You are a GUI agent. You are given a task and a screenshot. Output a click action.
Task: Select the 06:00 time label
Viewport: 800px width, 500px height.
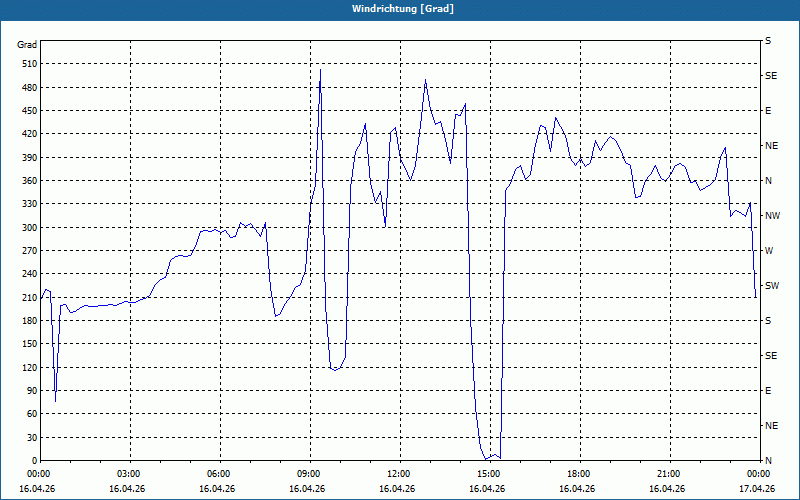[217, 474]
